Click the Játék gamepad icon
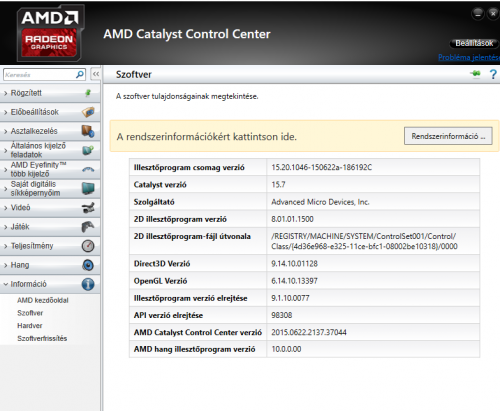Image resolution: width=500 pixels, height=411 pixels. click(x=88, y=227)
